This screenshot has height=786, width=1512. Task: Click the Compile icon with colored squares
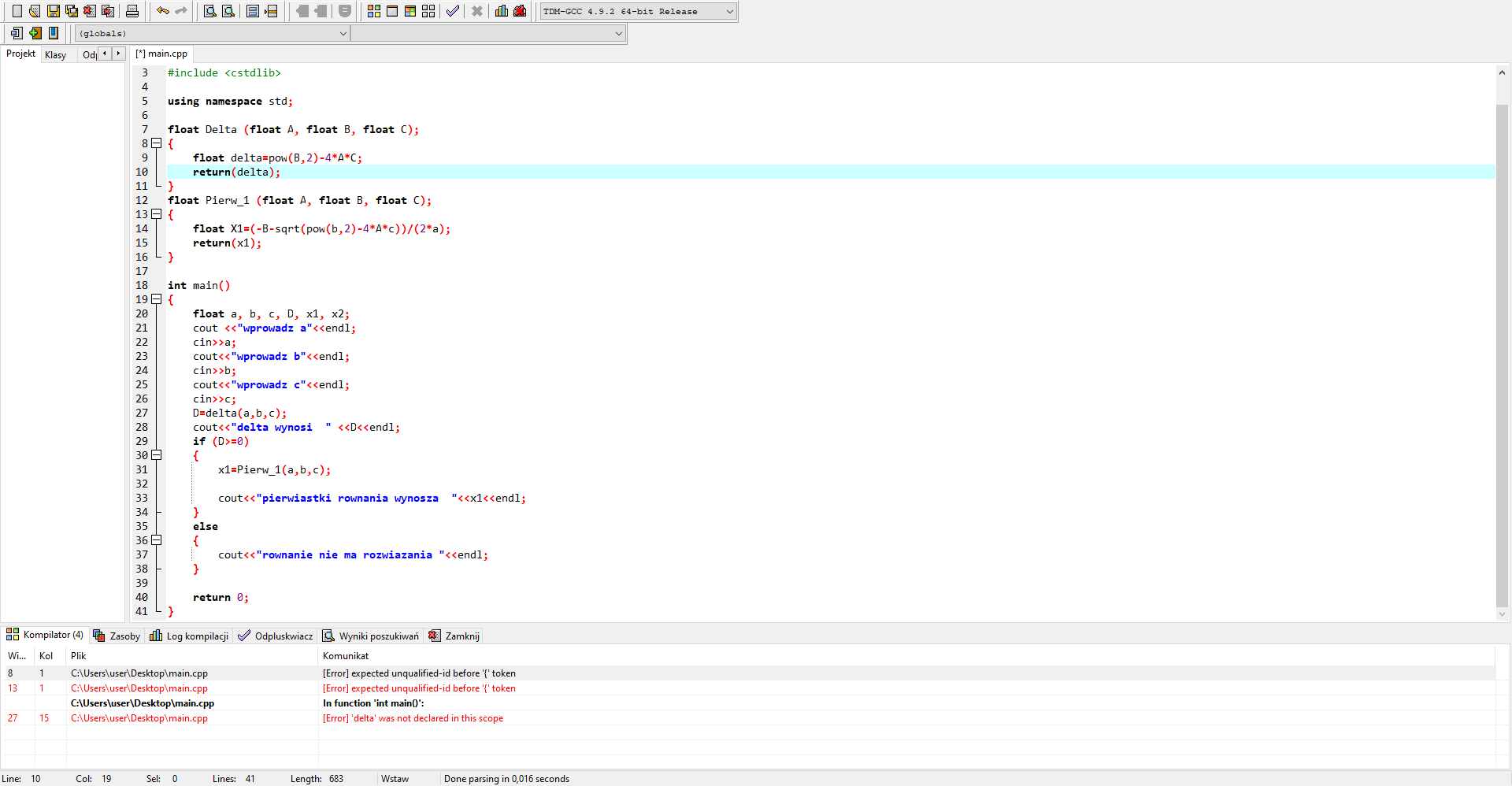pyautogui.click(x=374, y=11)
